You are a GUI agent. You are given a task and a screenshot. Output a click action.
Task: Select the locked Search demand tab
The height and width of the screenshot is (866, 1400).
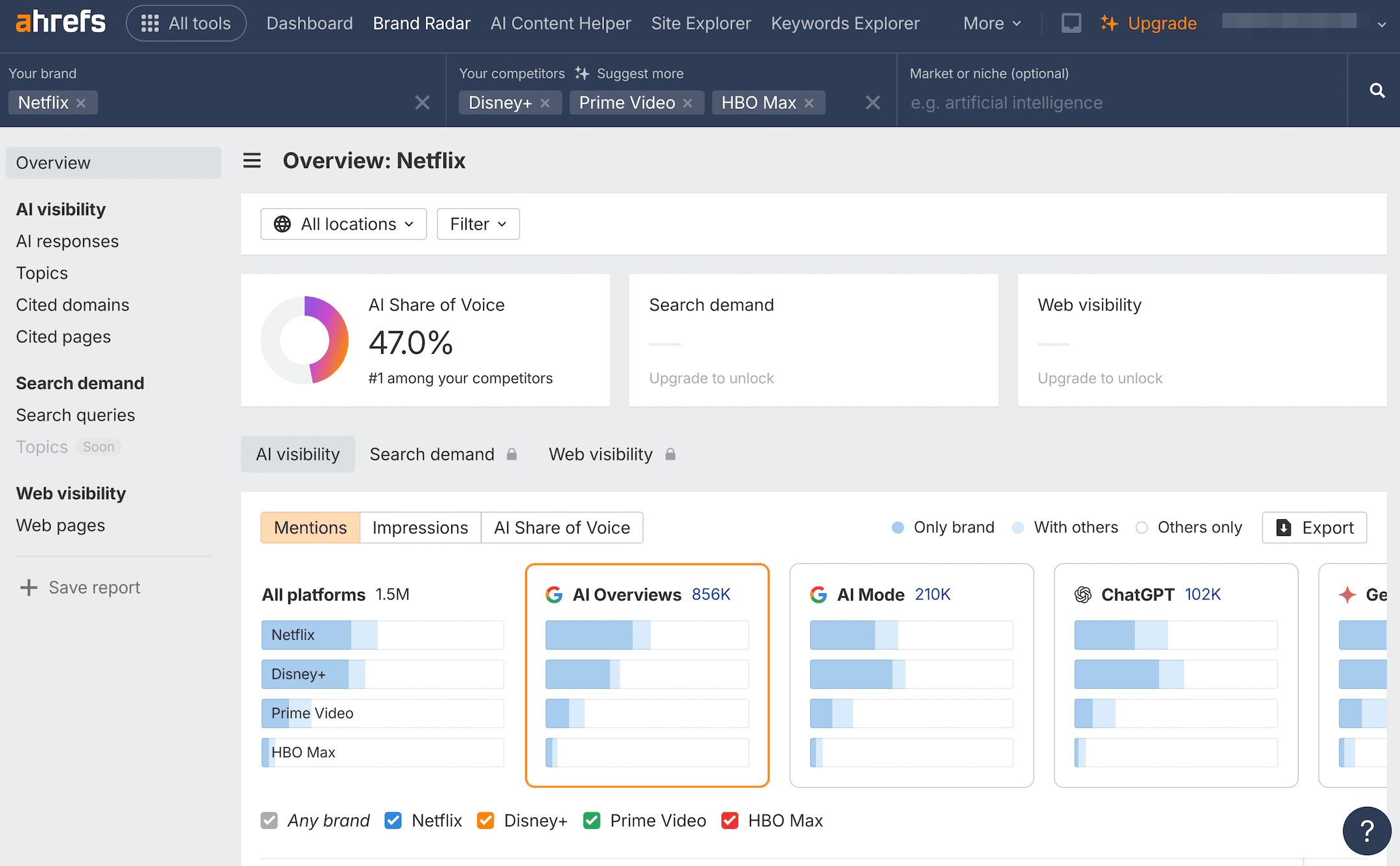click(x=444, y=454)
